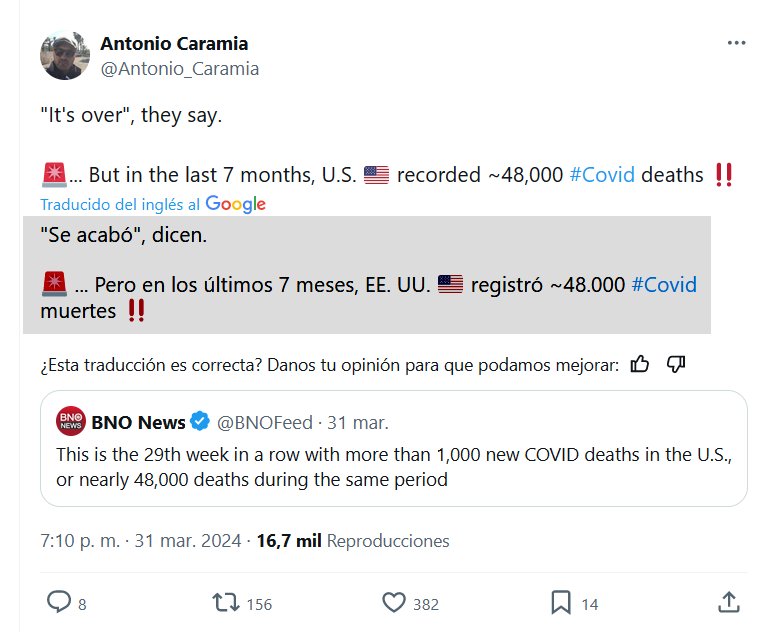Click Antonio Caramia's profile picture
The width and height of the screenshot is (766, 632).
(x=65, y=55)
